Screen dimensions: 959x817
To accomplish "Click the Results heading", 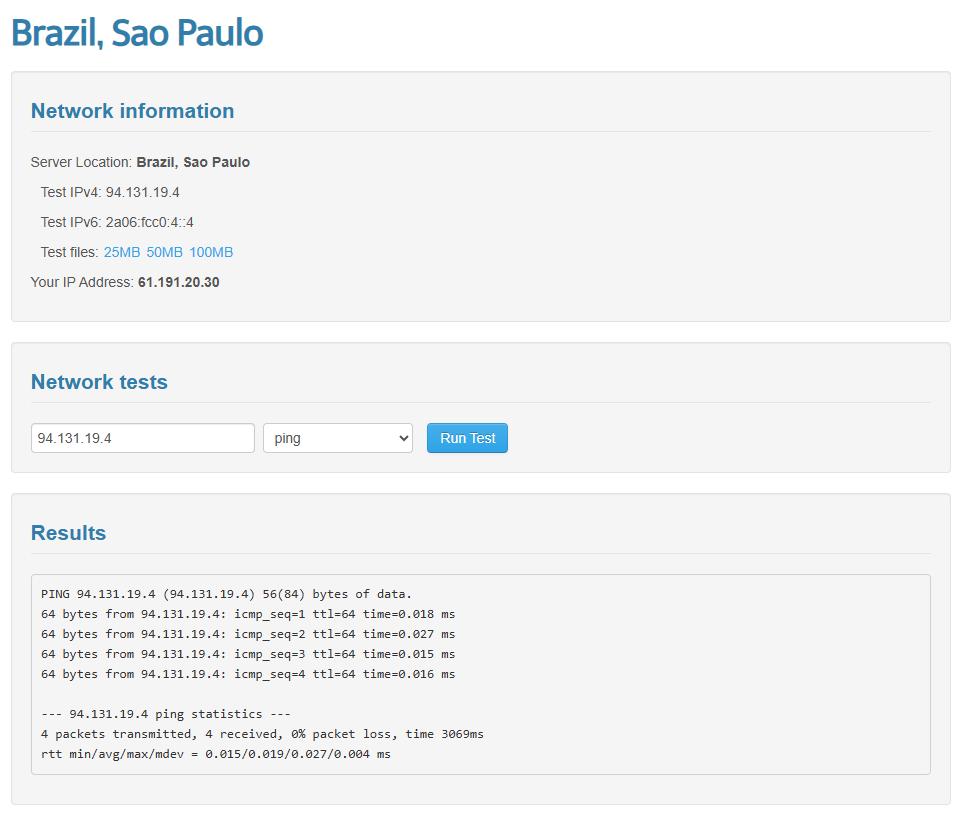I will click(x=68, y=533).
